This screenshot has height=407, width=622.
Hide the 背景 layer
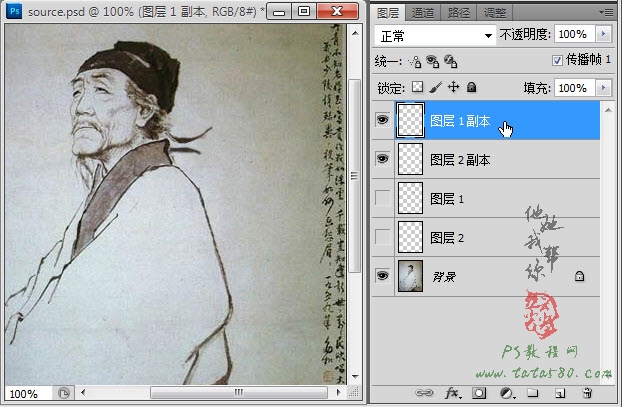pyautogui.click(x=382, y=275)
